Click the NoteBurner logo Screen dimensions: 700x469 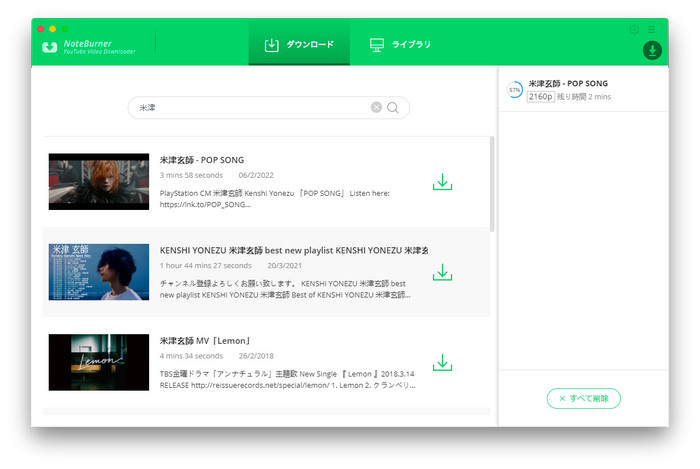tap(89, 46)
